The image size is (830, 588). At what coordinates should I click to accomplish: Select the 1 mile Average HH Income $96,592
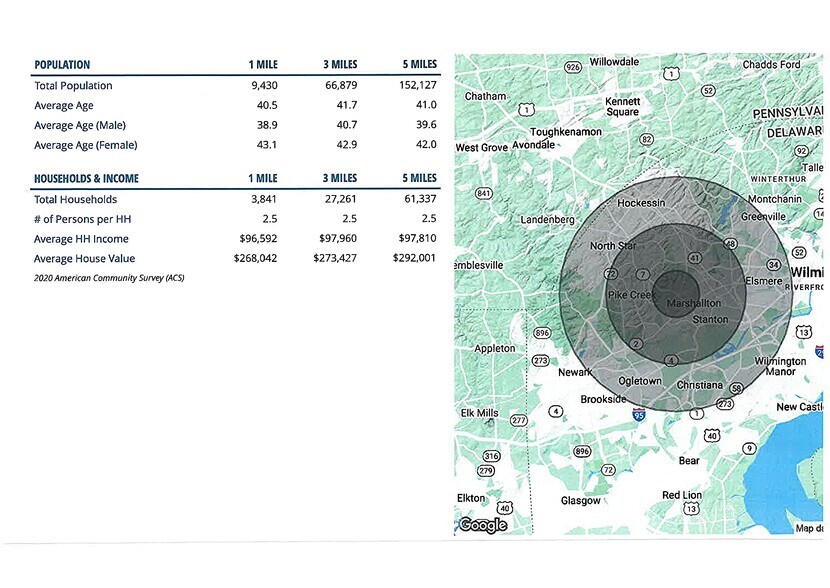tap(256, 239)
